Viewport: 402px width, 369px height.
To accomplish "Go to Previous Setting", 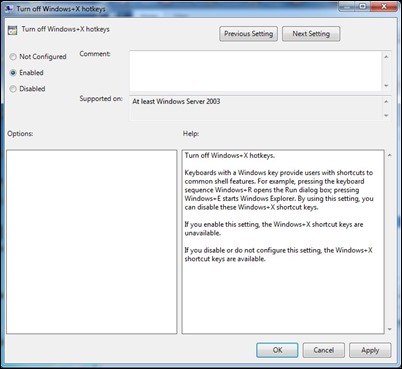I will [x=248, y=34].
